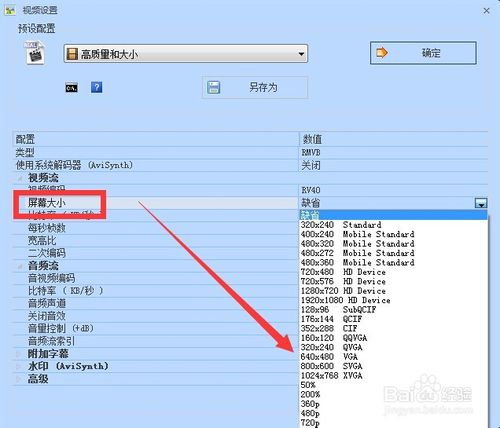This screenshot has height=428, width=500.
Task: Click the 另存为 button
Action: click(x=255, y=88)
